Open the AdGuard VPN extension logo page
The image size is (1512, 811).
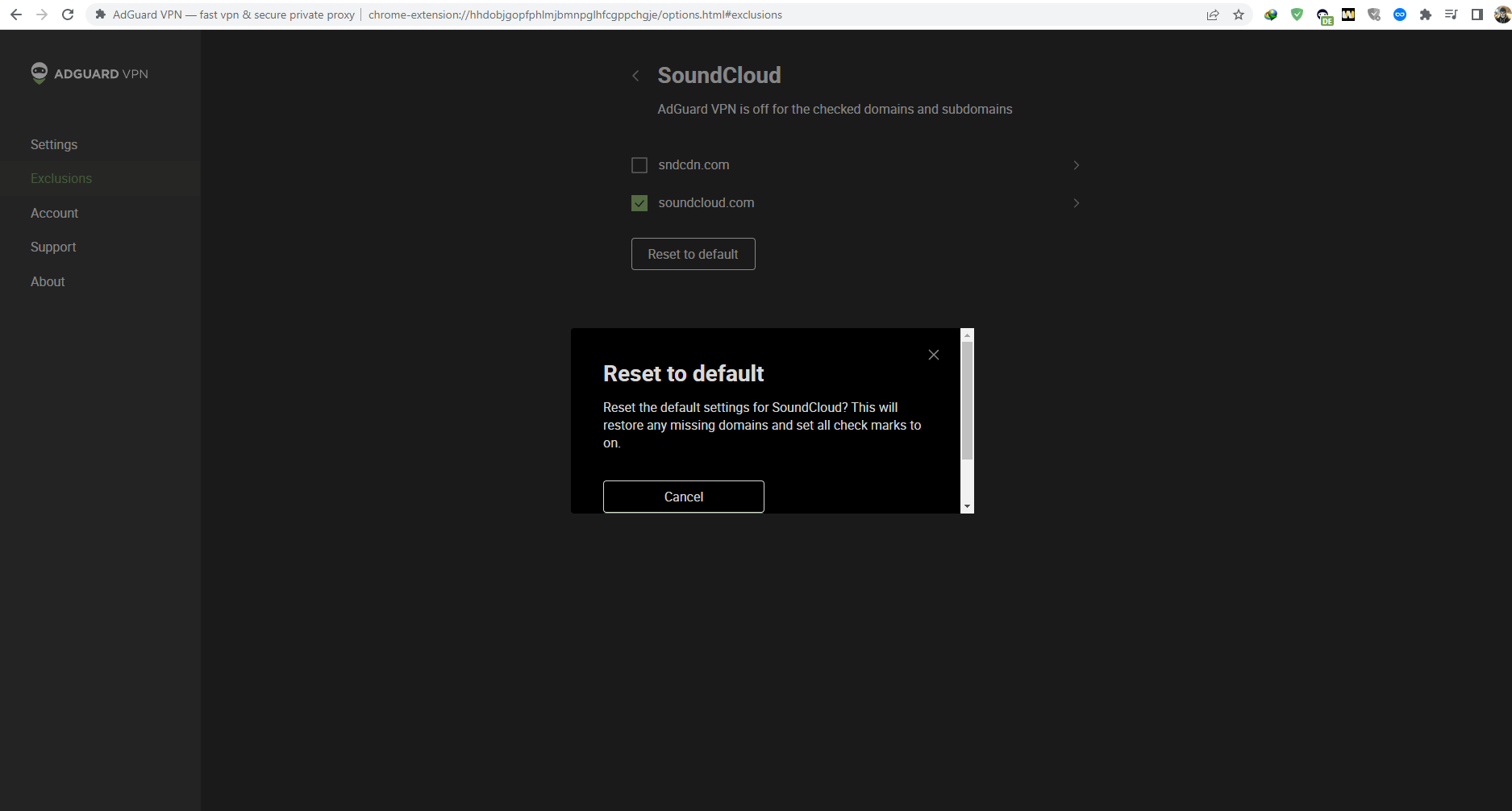(x=89, y=73)
